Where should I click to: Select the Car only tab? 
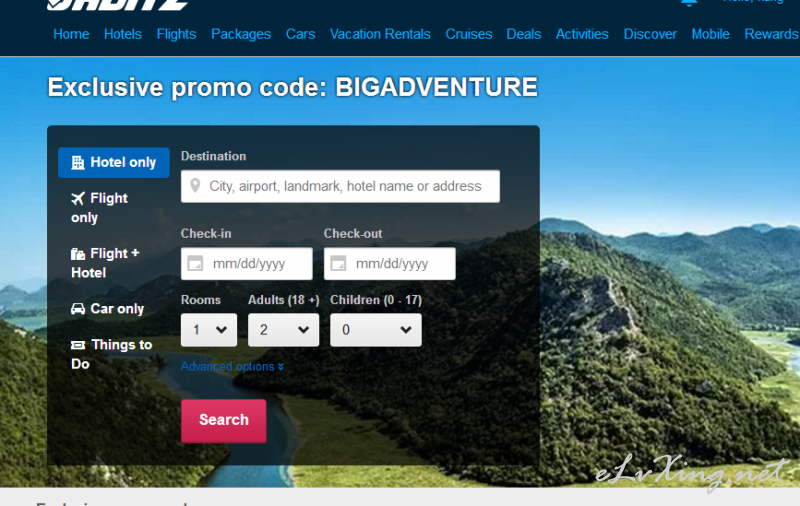[108, 309]
